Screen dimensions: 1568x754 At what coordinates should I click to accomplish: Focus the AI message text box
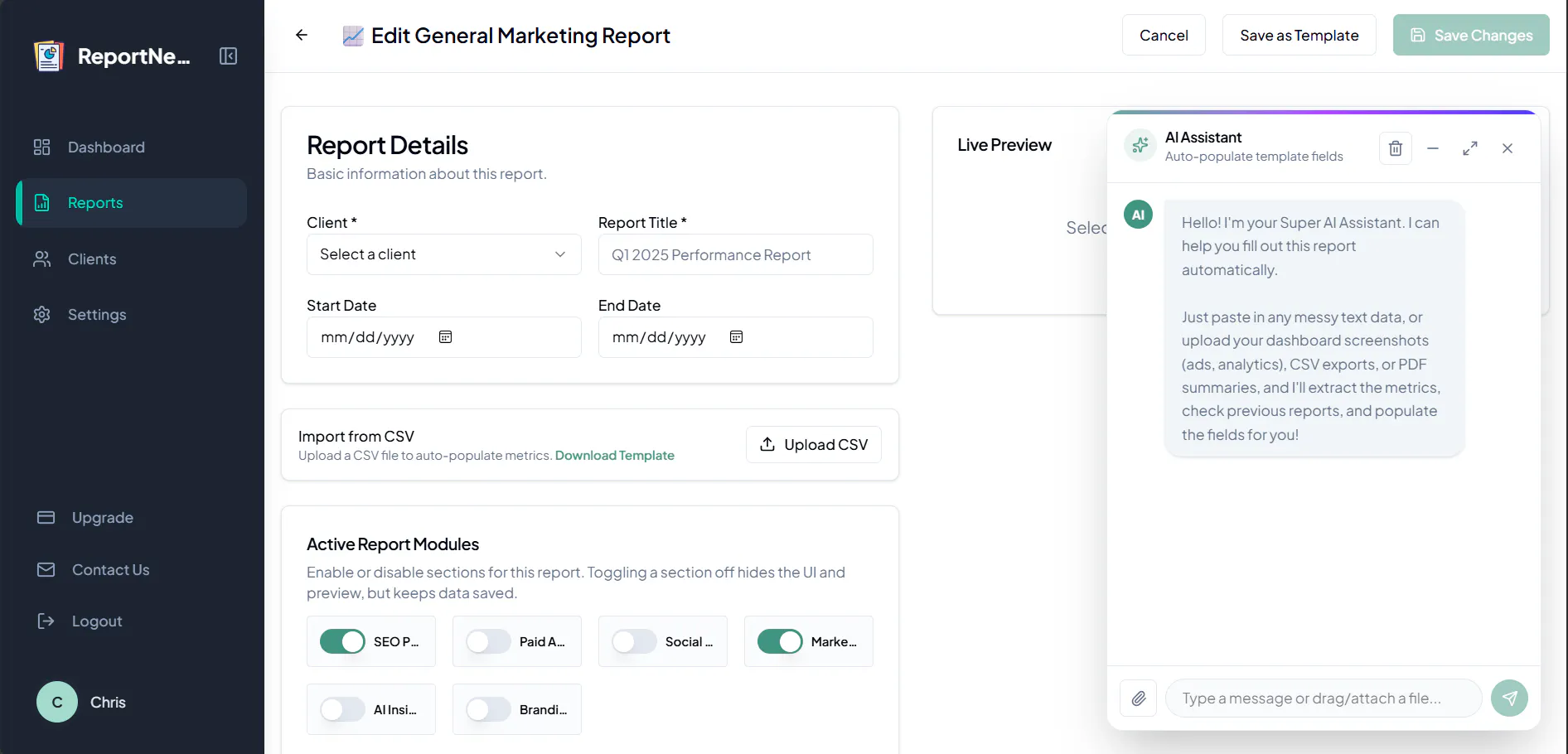click(1324, 698)
